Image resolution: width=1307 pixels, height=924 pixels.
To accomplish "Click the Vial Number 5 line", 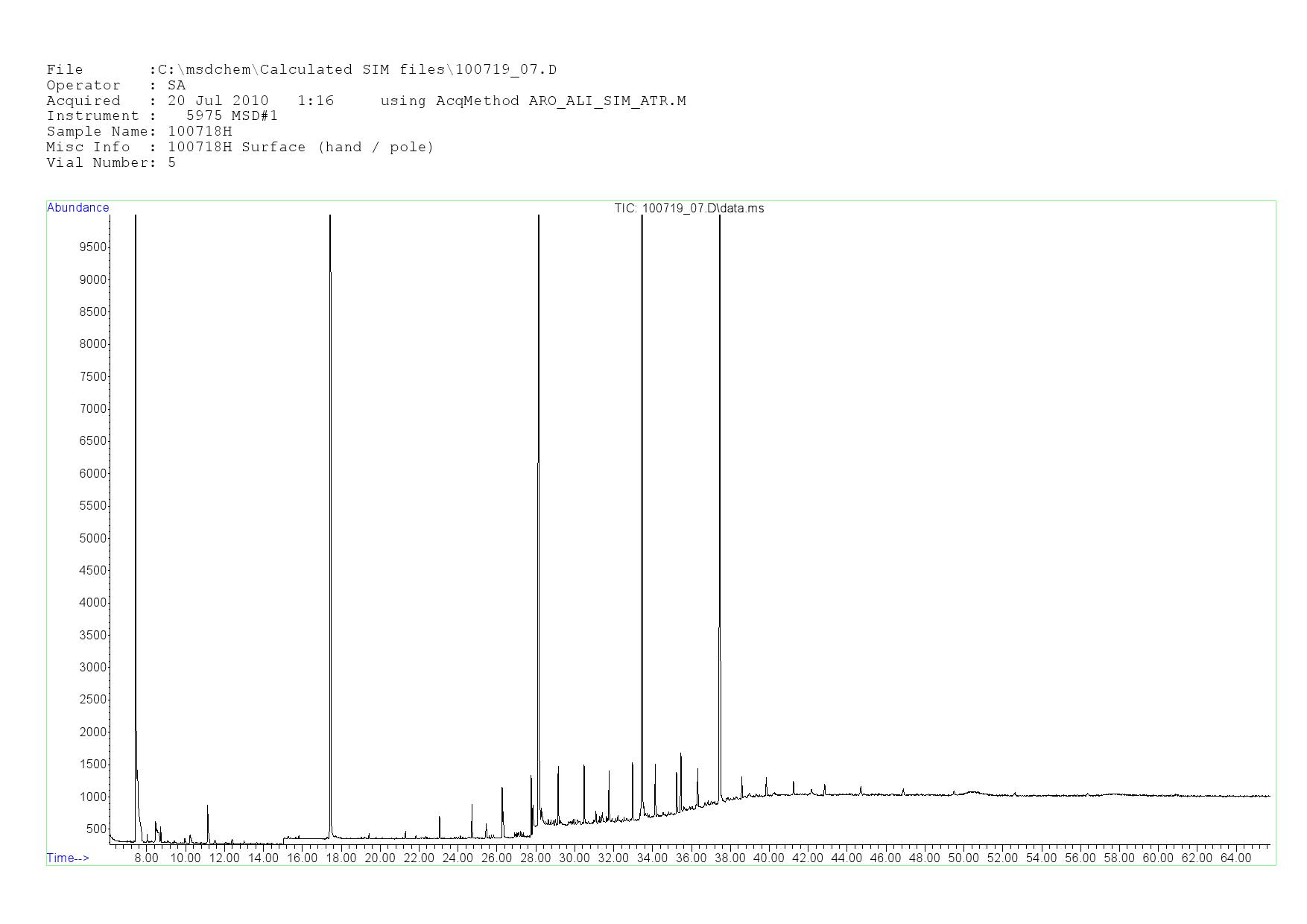I will click(111, 162).
